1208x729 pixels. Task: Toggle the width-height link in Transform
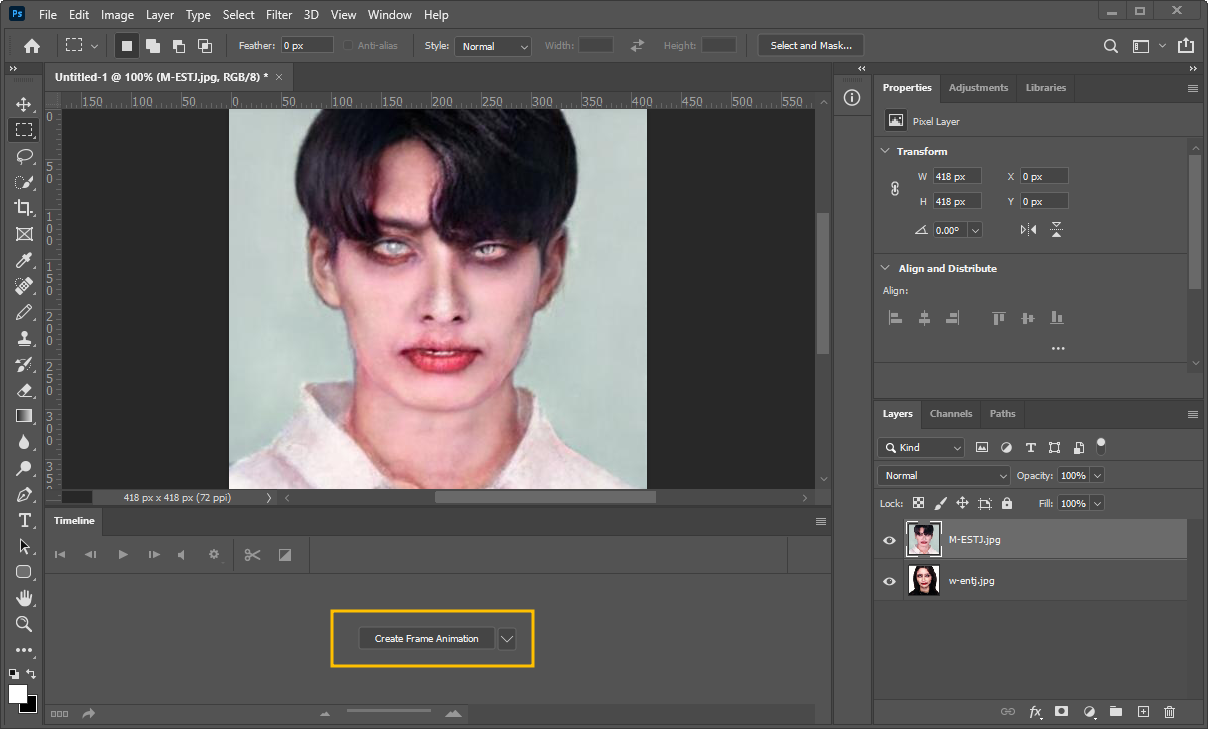895,189
